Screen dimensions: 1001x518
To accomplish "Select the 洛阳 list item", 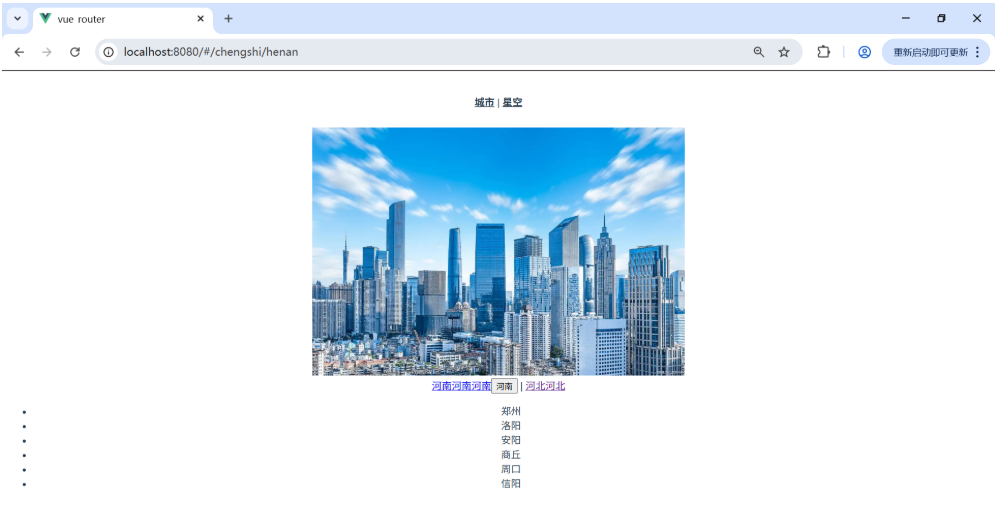I will pyautogui.click(x=511, y=425).
